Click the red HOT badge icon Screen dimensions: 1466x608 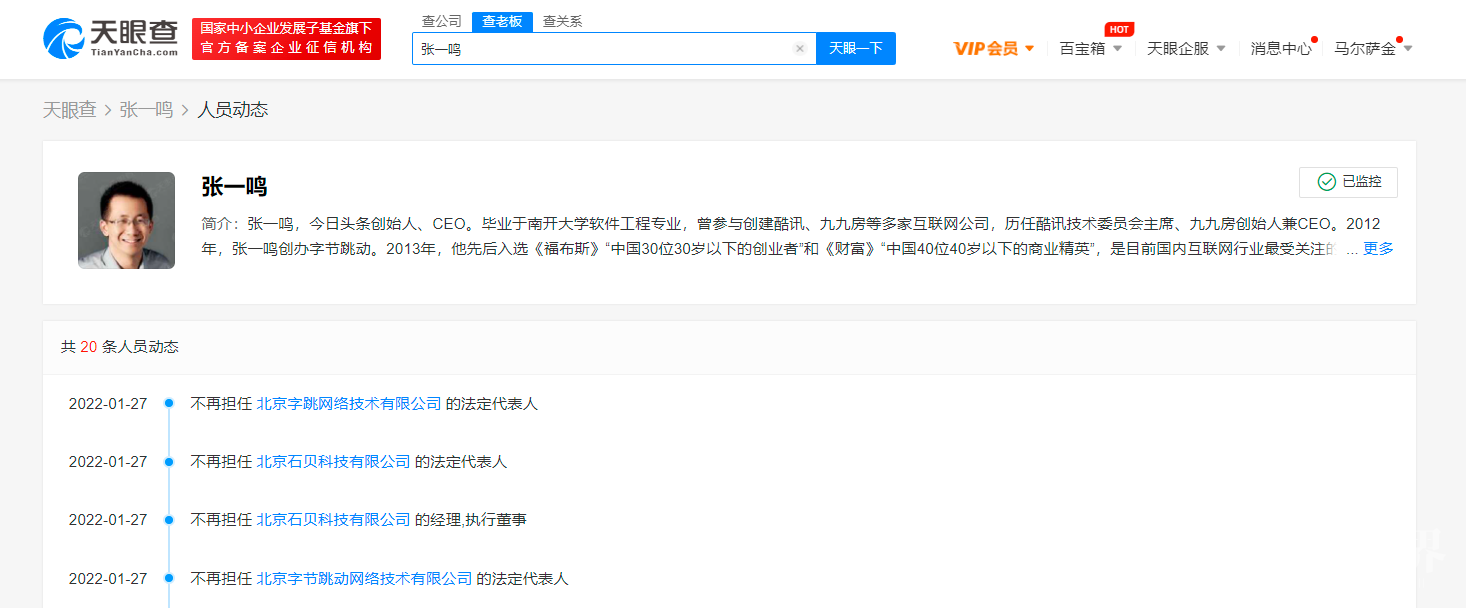(1119, 30)
